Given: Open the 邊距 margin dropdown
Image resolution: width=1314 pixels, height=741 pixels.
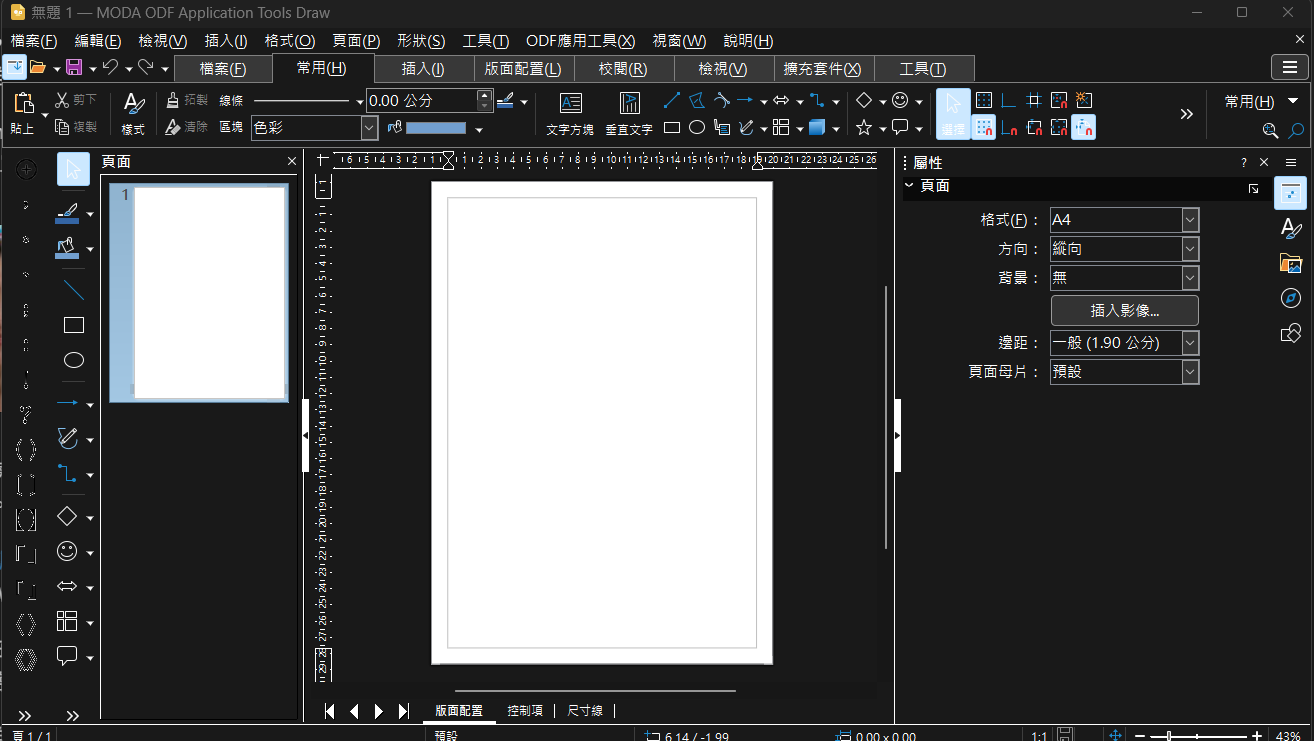Looking at the screenshot, I should point(1124,343).
